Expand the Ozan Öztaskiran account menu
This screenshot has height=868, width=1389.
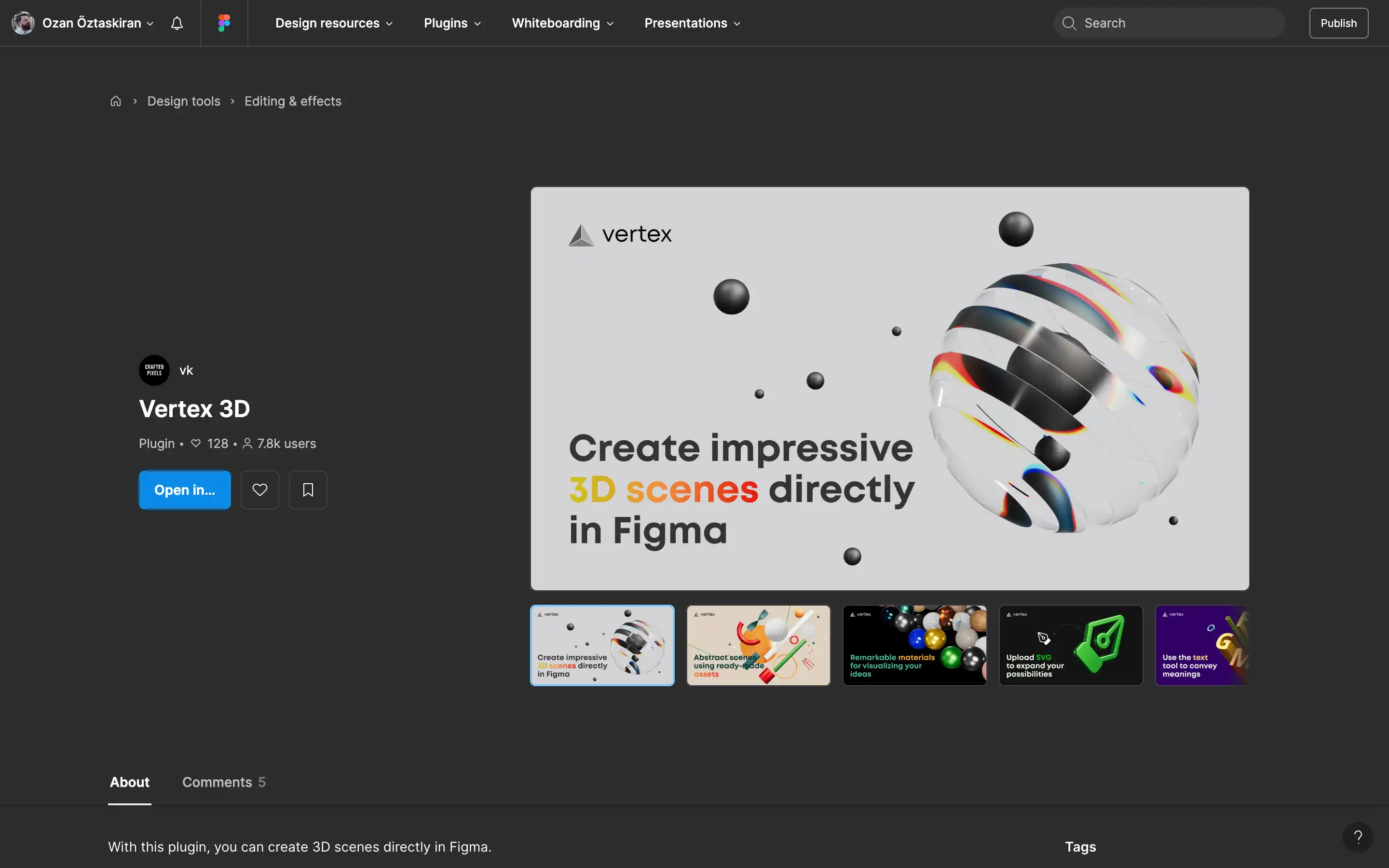click(x=97, y=23)
